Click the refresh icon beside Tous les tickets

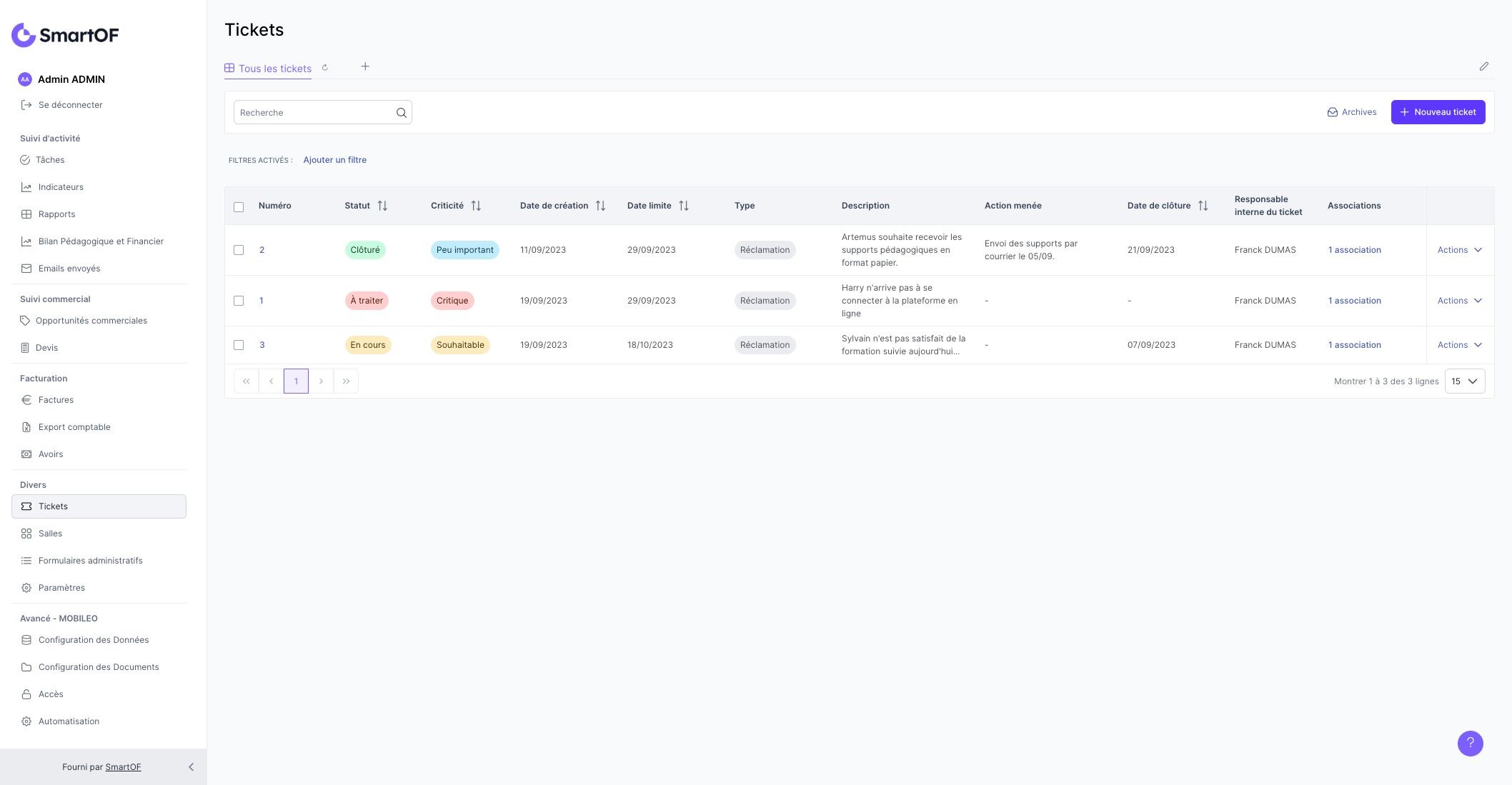click(x=325, y=68)
